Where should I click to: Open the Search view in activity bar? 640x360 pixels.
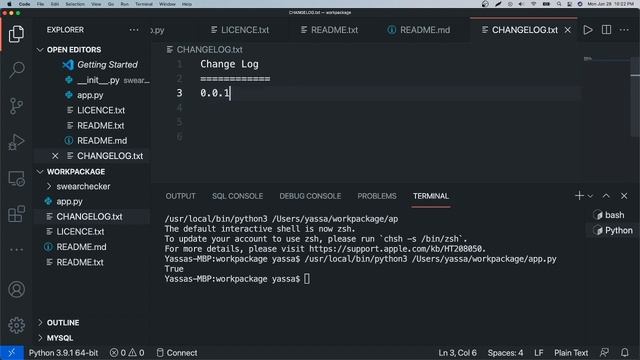pos(16,70)
